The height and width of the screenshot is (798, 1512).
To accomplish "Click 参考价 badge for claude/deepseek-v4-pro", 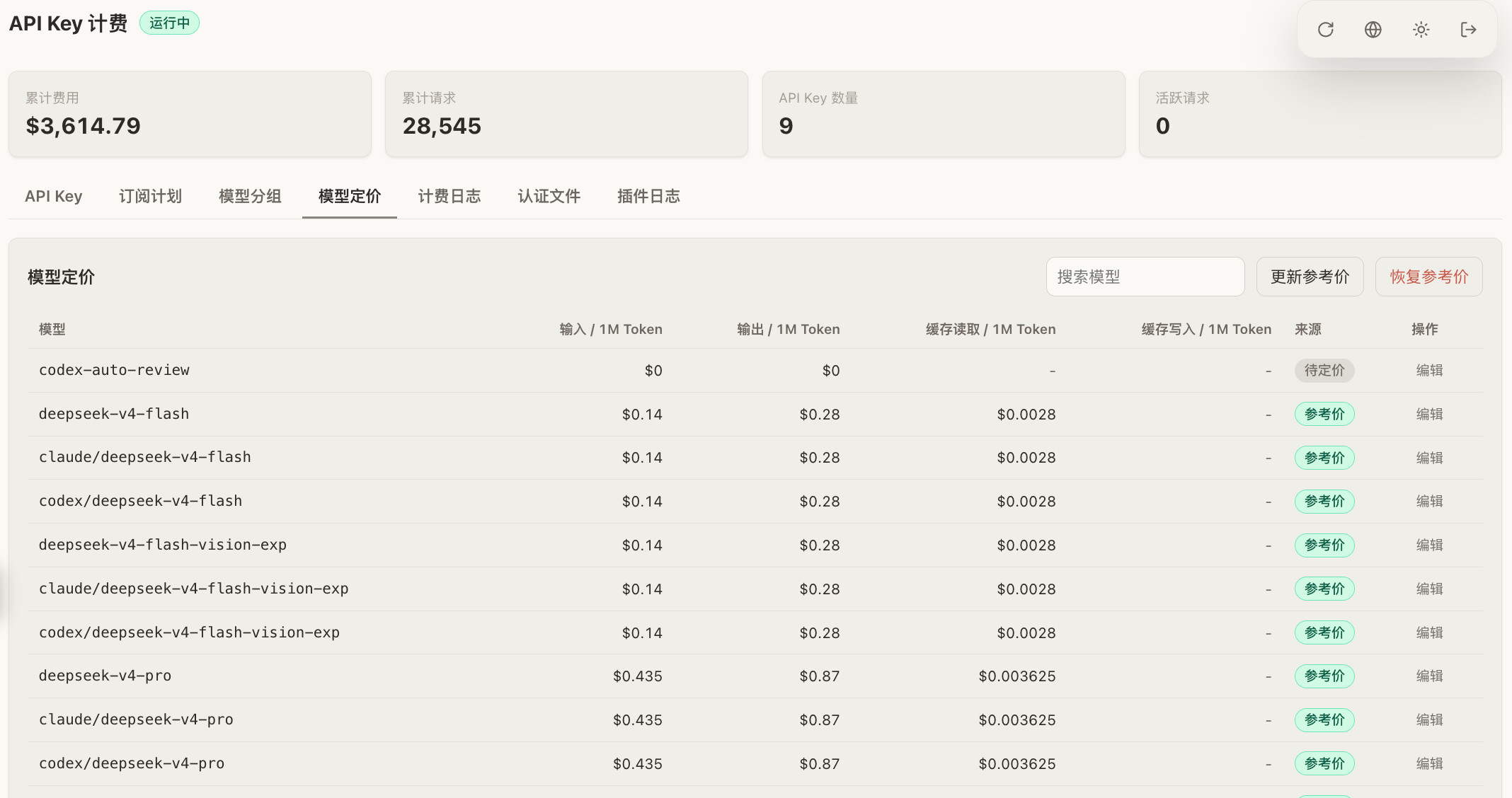I will point(1324,719).
